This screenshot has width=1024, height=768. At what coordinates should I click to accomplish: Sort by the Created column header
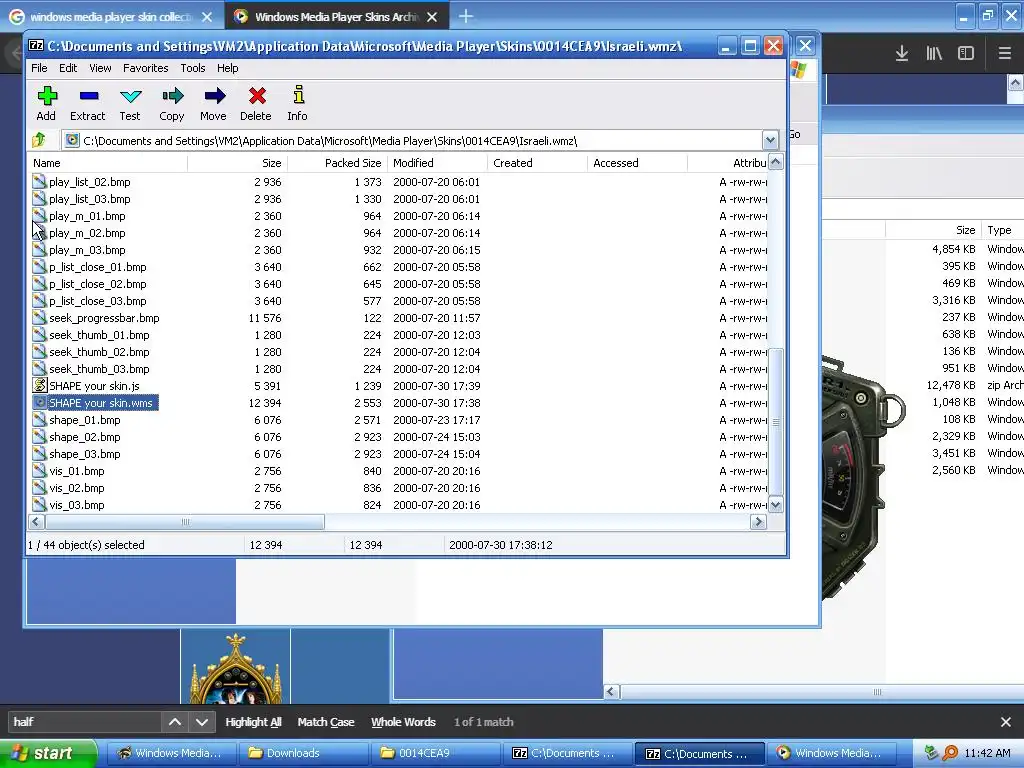click(537, 163)
